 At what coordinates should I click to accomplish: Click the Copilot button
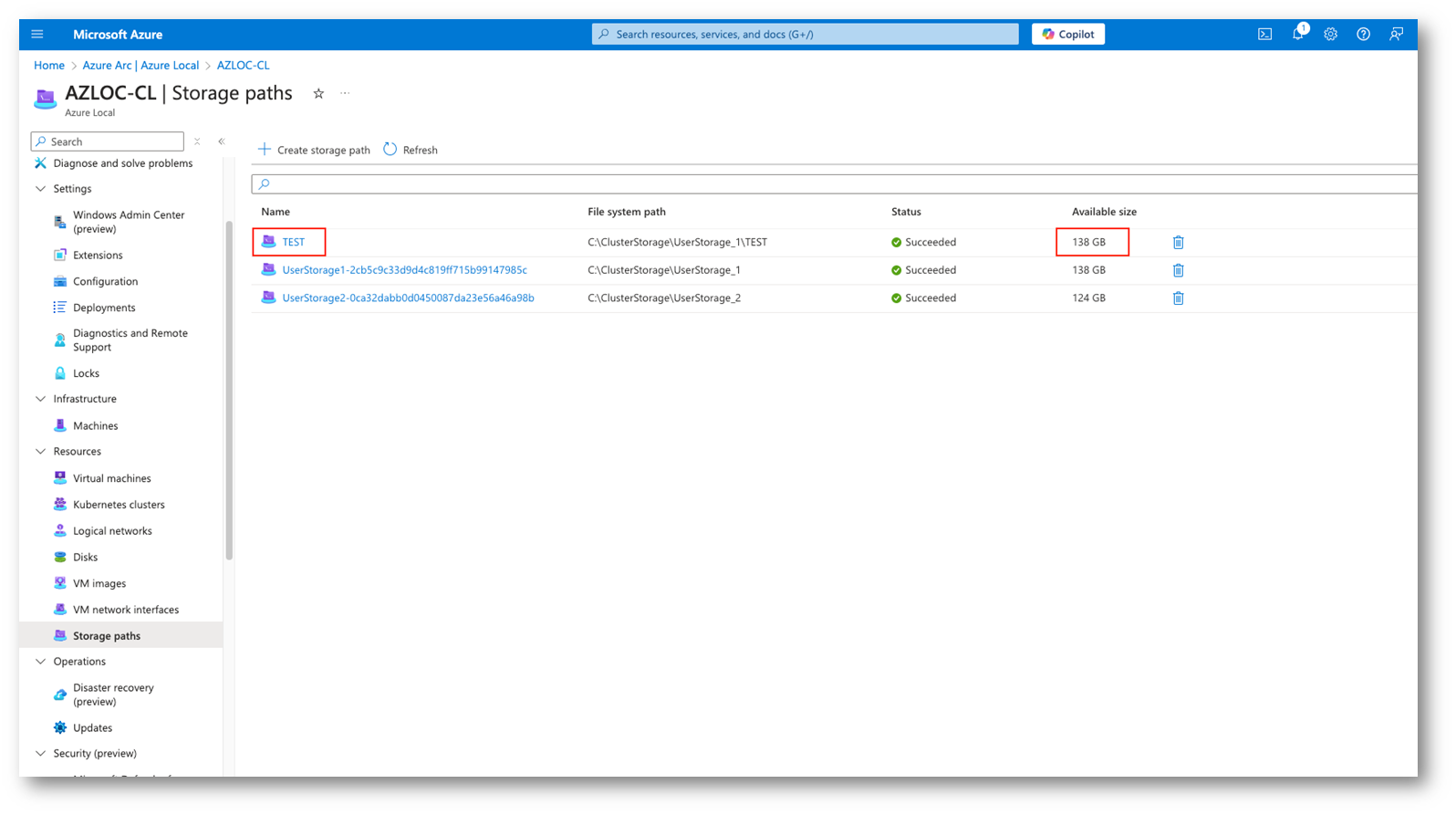pos(1067,35)
